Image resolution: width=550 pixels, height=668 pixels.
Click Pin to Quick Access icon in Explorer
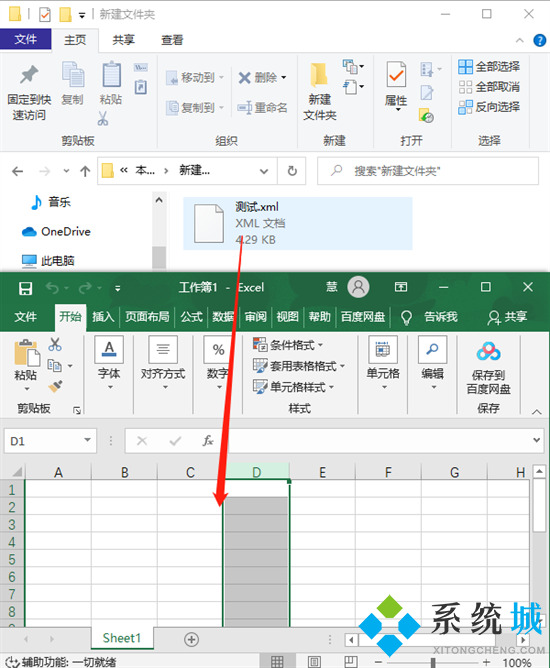[x=29, y=75]
